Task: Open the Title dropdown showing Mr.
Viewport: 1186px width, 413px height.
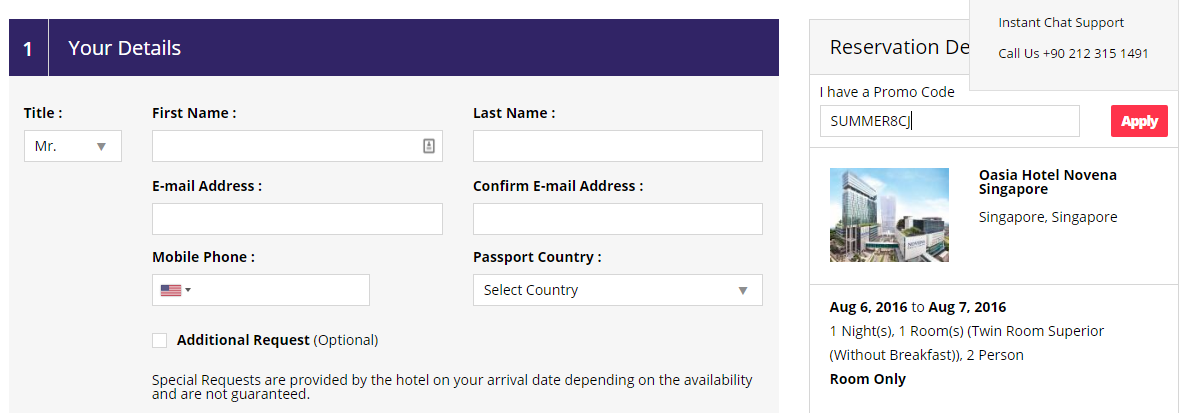Action: (x=72, y=146)
